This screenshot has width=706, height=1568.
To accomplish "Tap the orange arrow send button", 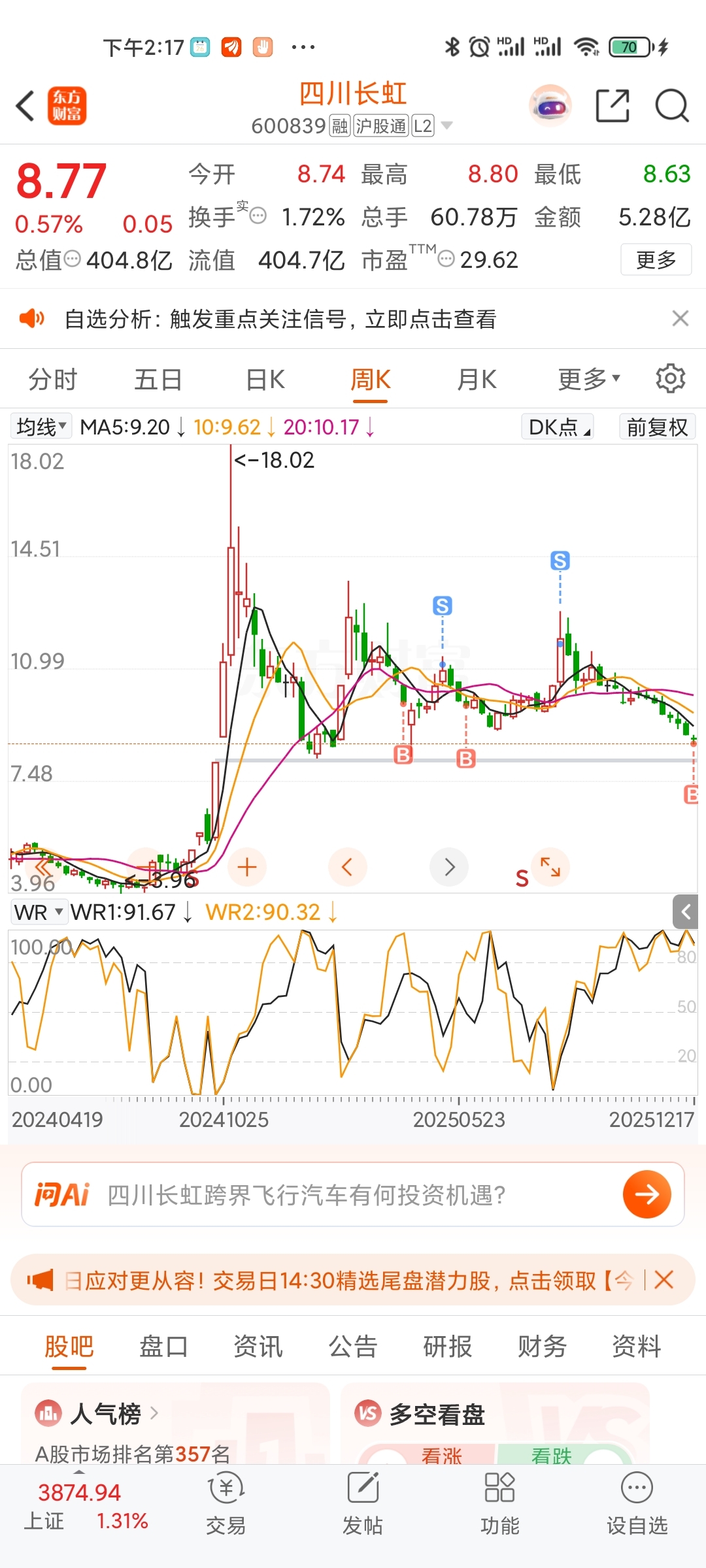I will pyautogui.click(x=647, y=1194).
